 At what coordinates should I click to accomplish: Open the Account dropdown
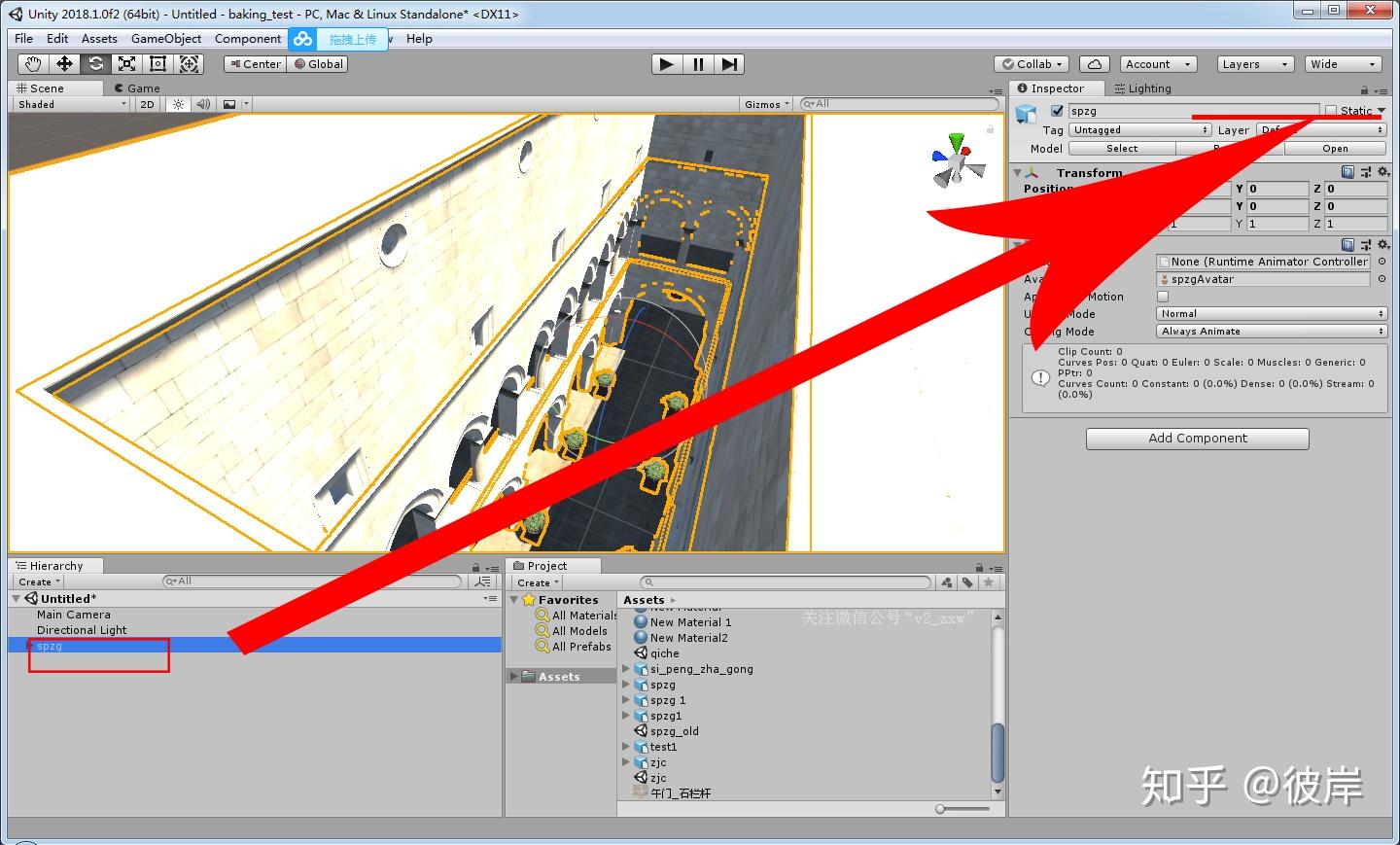[1159, 64]
